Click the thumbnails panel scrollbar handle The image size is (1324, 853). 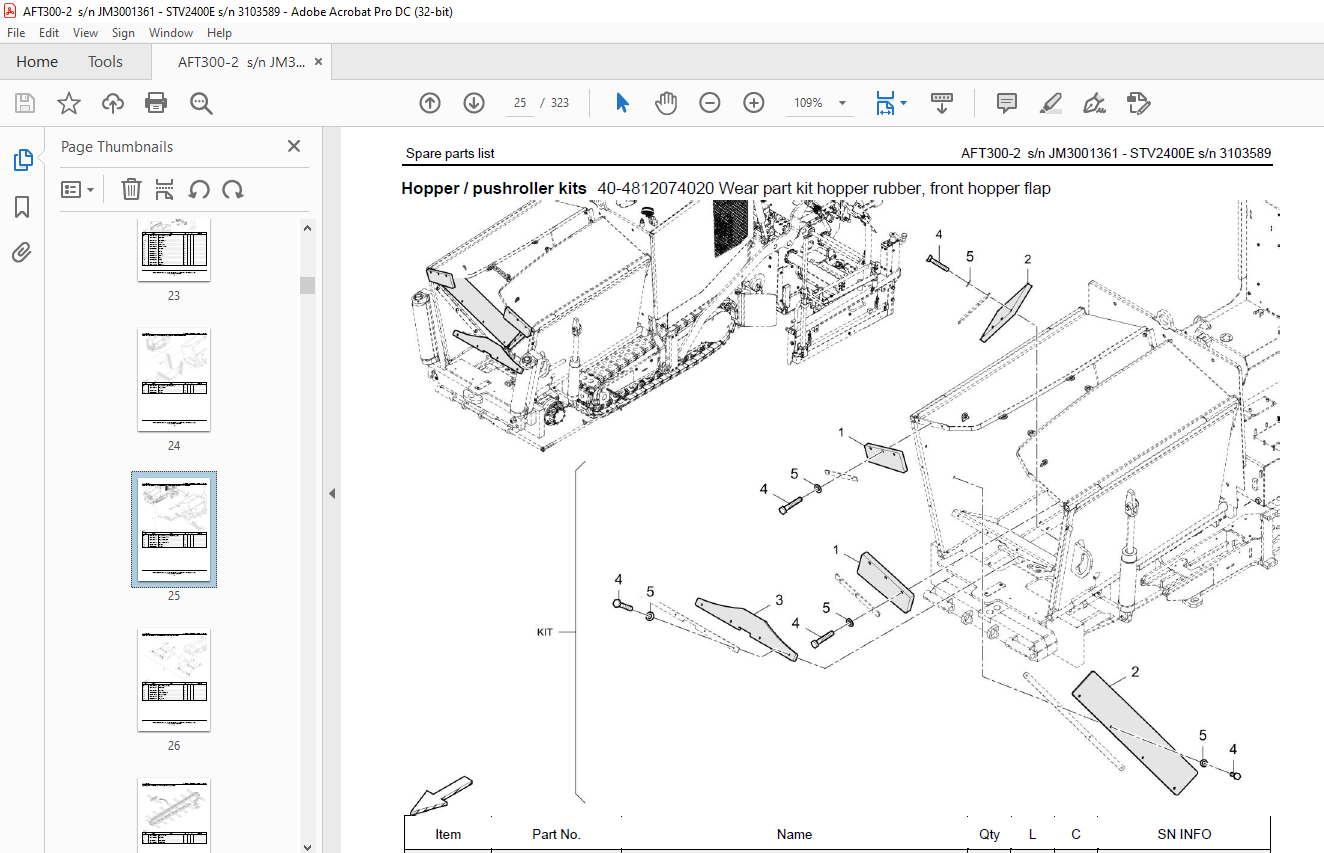tap(308, 285)
